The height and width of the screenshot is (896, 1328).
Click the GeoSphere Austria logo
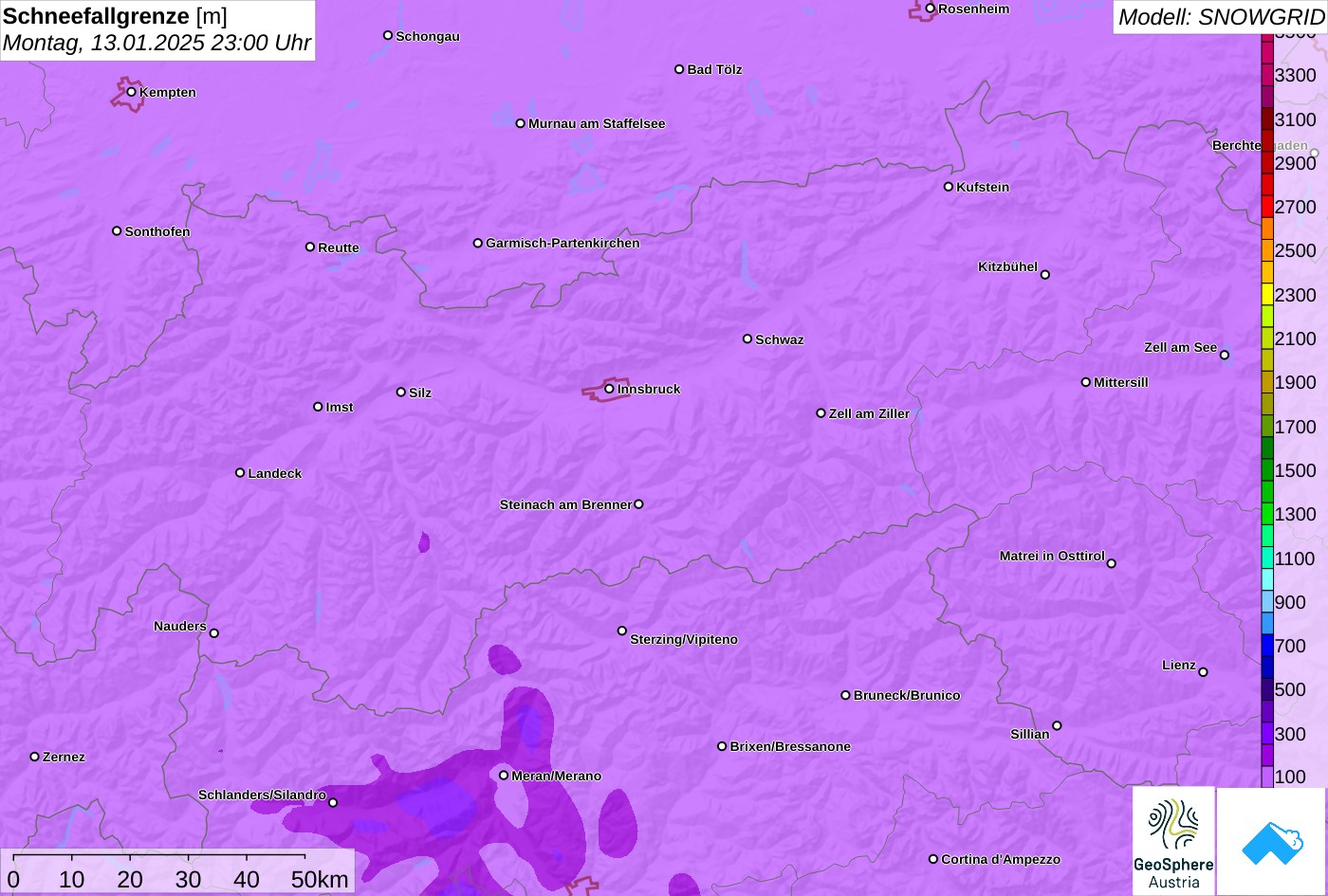(1173, 841)
